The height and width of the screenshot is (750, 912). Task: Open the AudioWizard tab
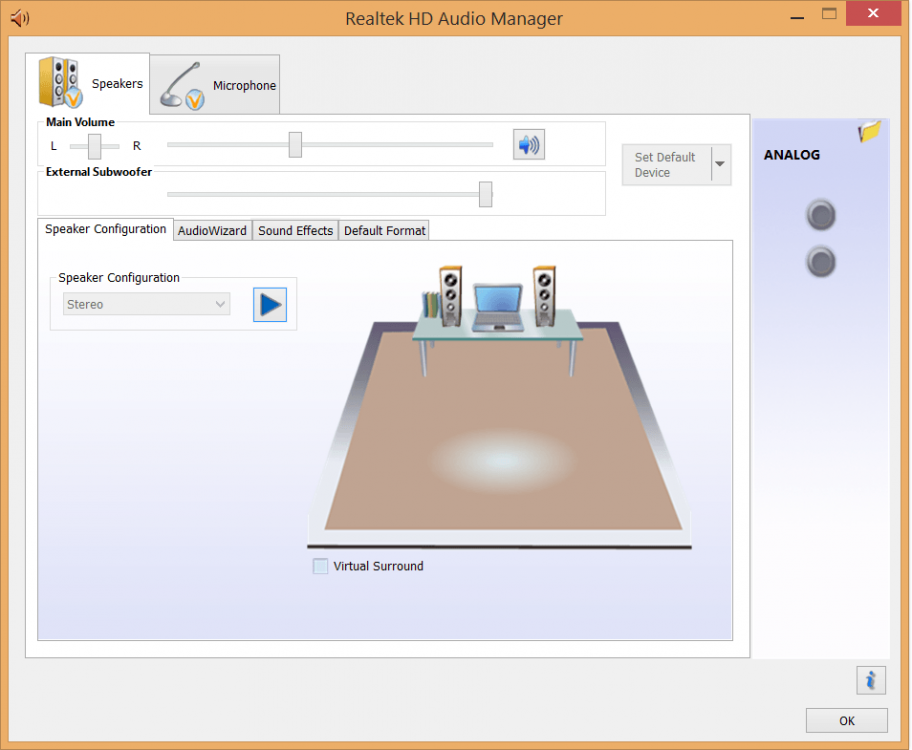point(212,230)
